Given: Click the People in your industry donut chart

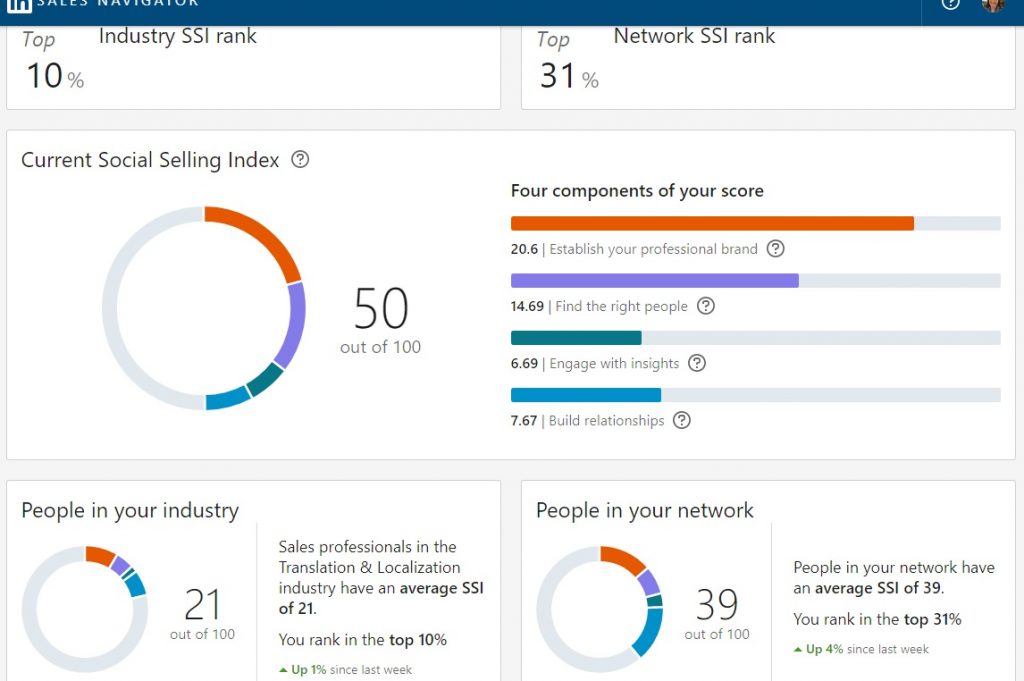Looking at the screenshot, I should click(84, 609).
